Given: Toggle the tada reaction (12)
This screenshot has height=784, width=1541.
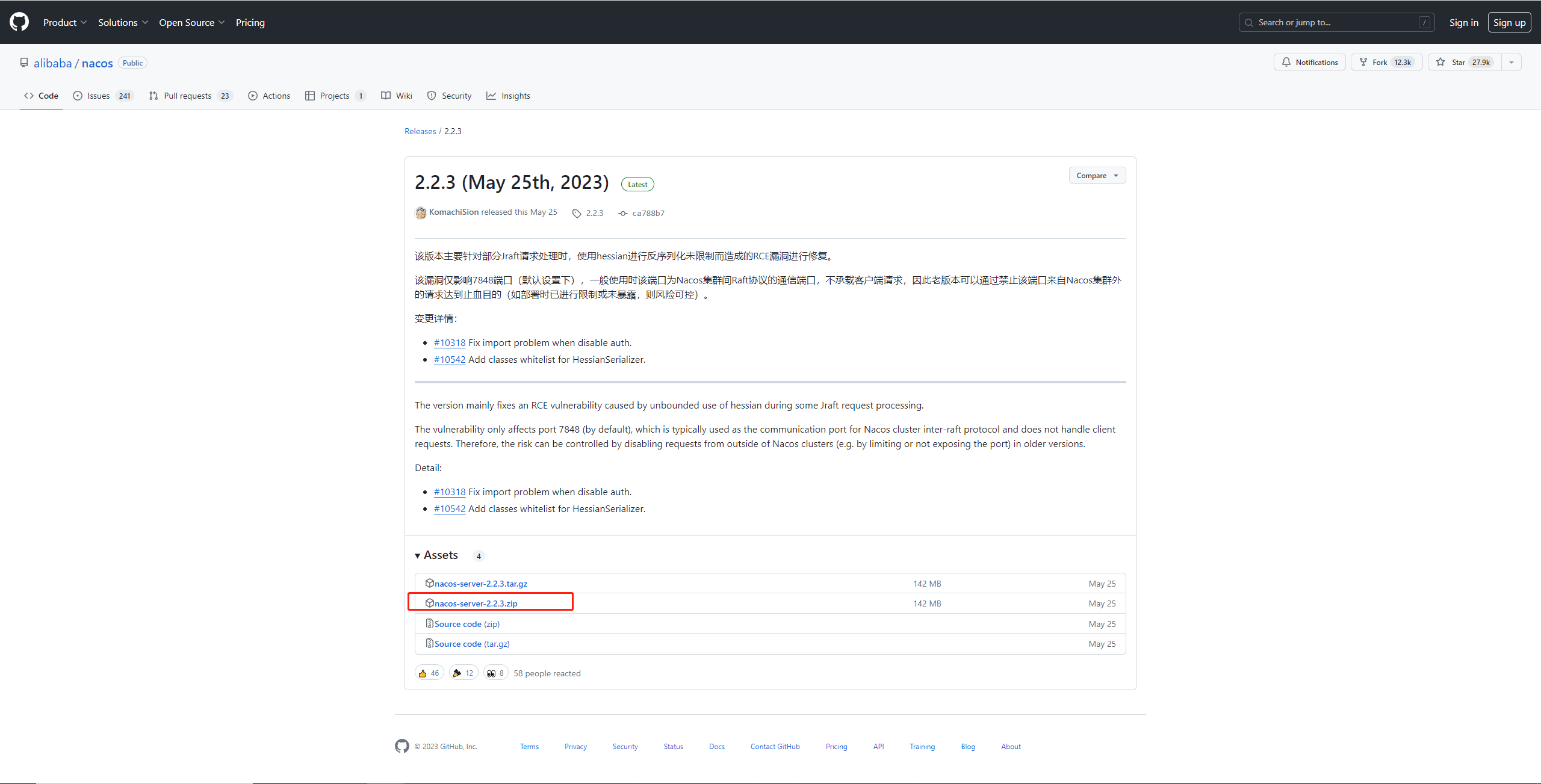Looking at the screenshot, I should [464, 673].
